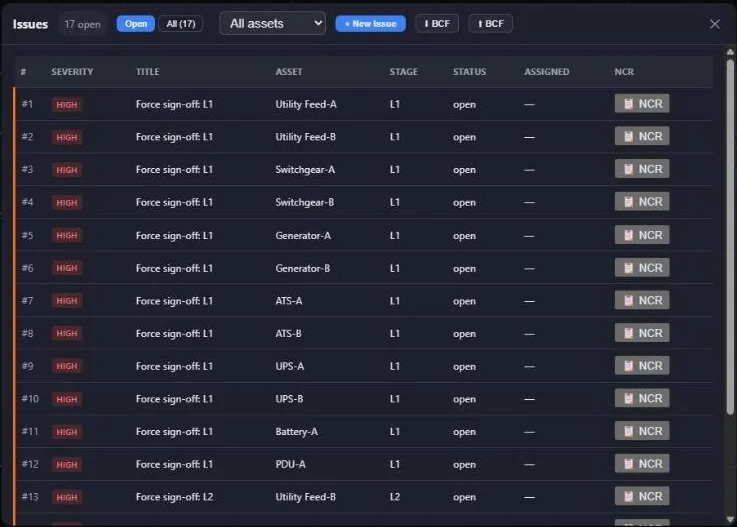737x527 pixels.
Task: Switch to the All (17) filter tab
Action: 181,24
